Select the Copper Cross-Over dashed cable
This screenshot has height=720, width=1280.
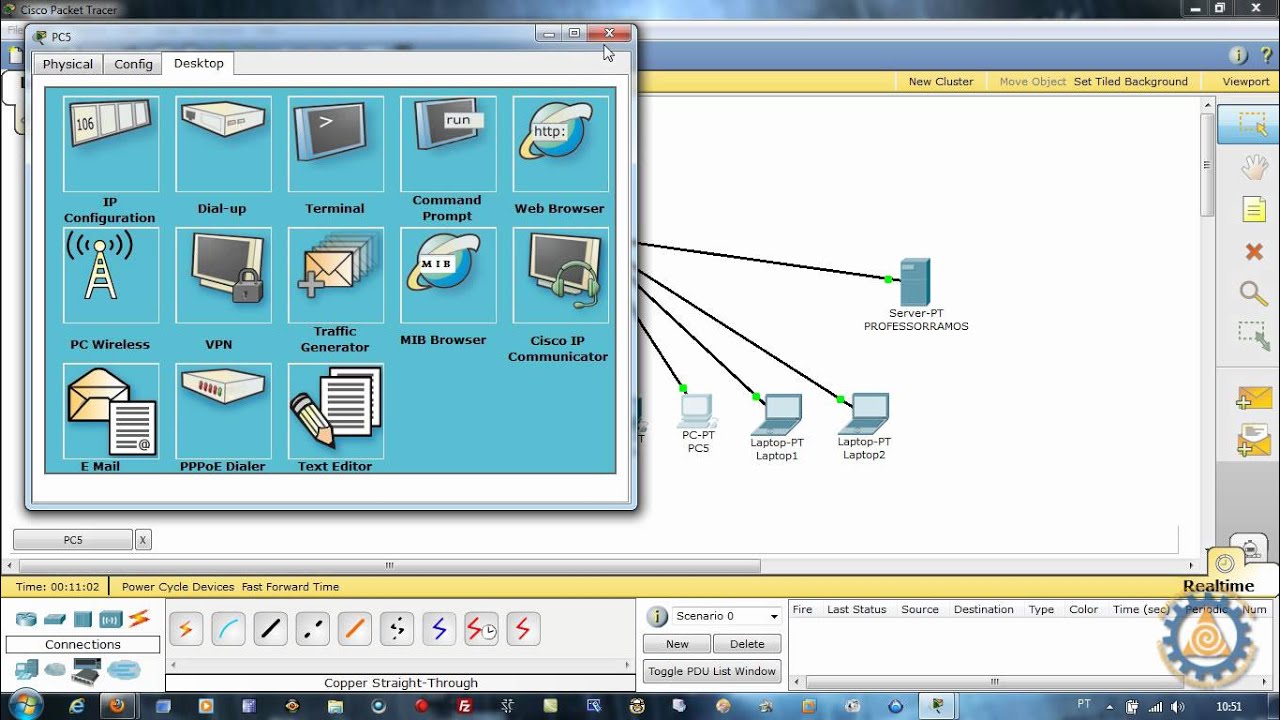coord(312,629)
